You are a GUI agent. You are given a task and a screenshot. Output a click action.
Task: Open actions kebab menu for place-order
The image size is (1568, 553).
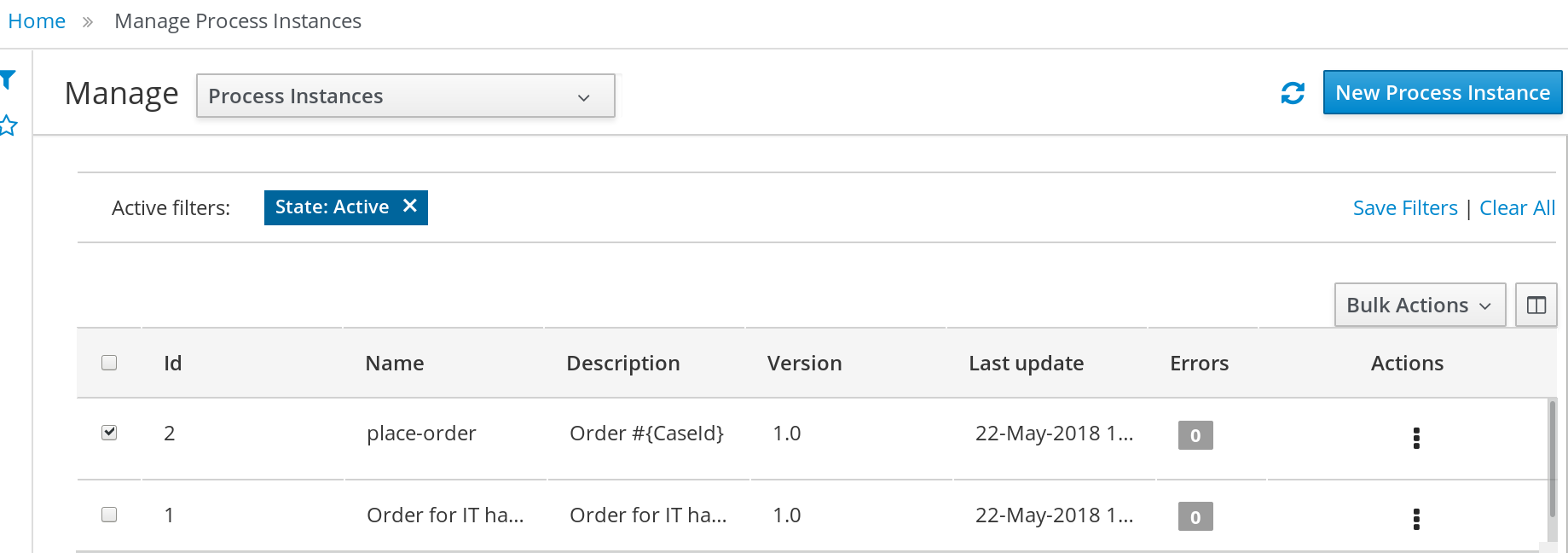coord(1416,438)
